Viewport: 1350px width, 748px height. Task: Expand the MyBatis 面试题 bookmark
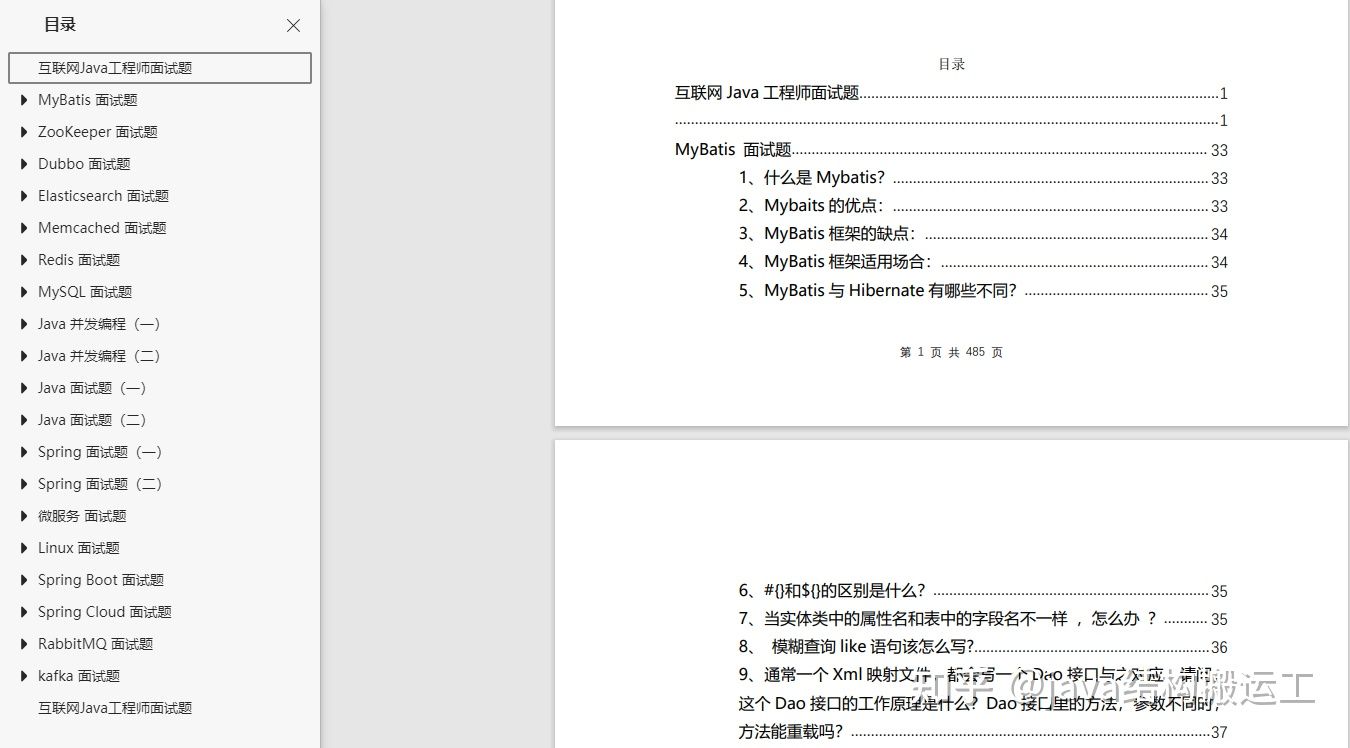(24, 100)
